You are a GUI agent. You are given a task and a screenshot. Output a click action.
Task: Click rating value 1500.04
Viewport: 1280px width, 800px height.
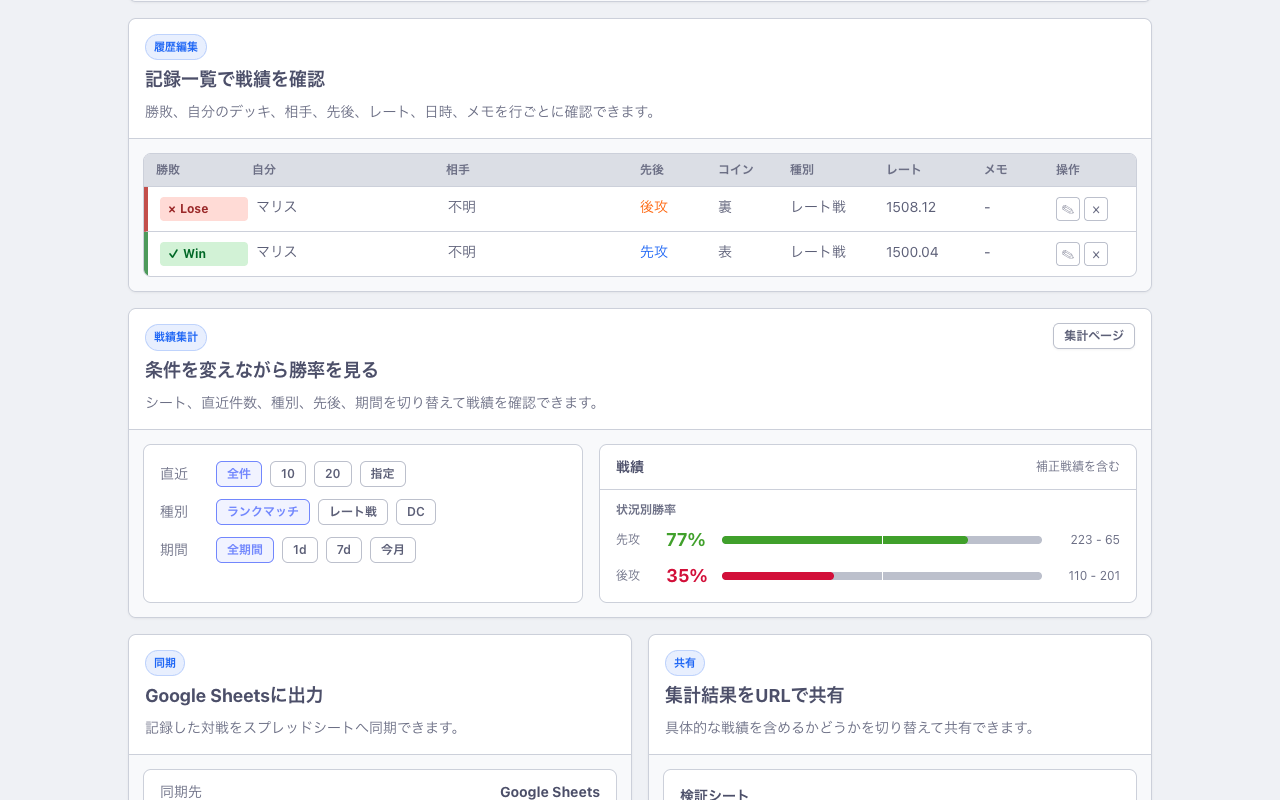click(x=912, y=252)
